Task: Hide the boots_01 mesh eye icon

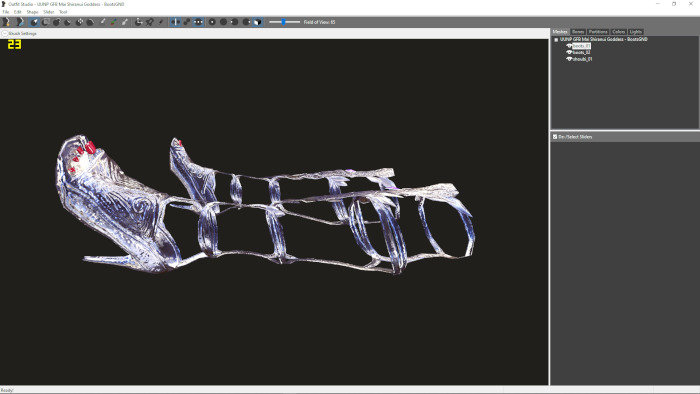Action: [x=569, y=46]
